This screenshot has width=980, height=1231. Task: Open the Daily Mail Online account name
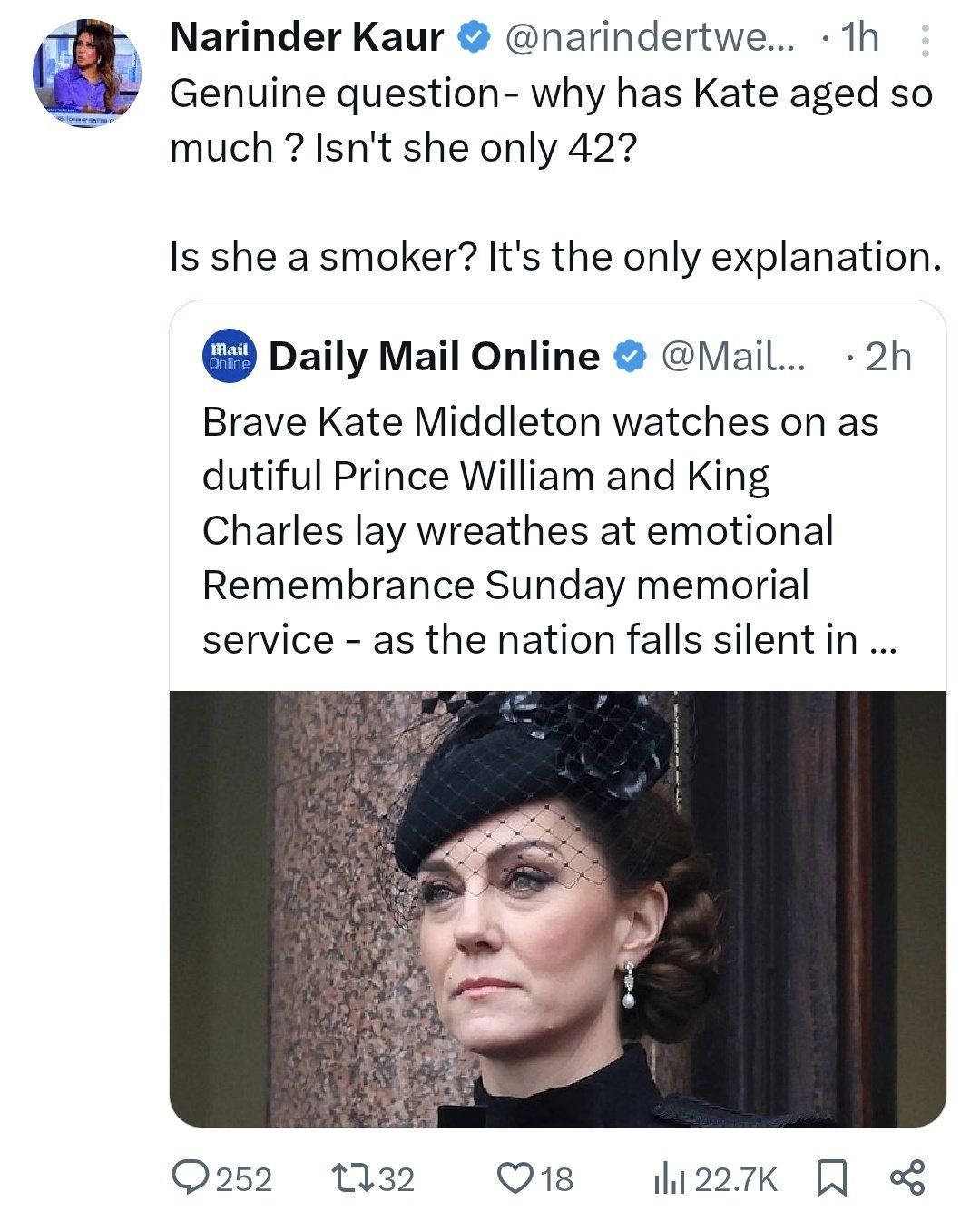pyautogui.click(x=435, y=357)
